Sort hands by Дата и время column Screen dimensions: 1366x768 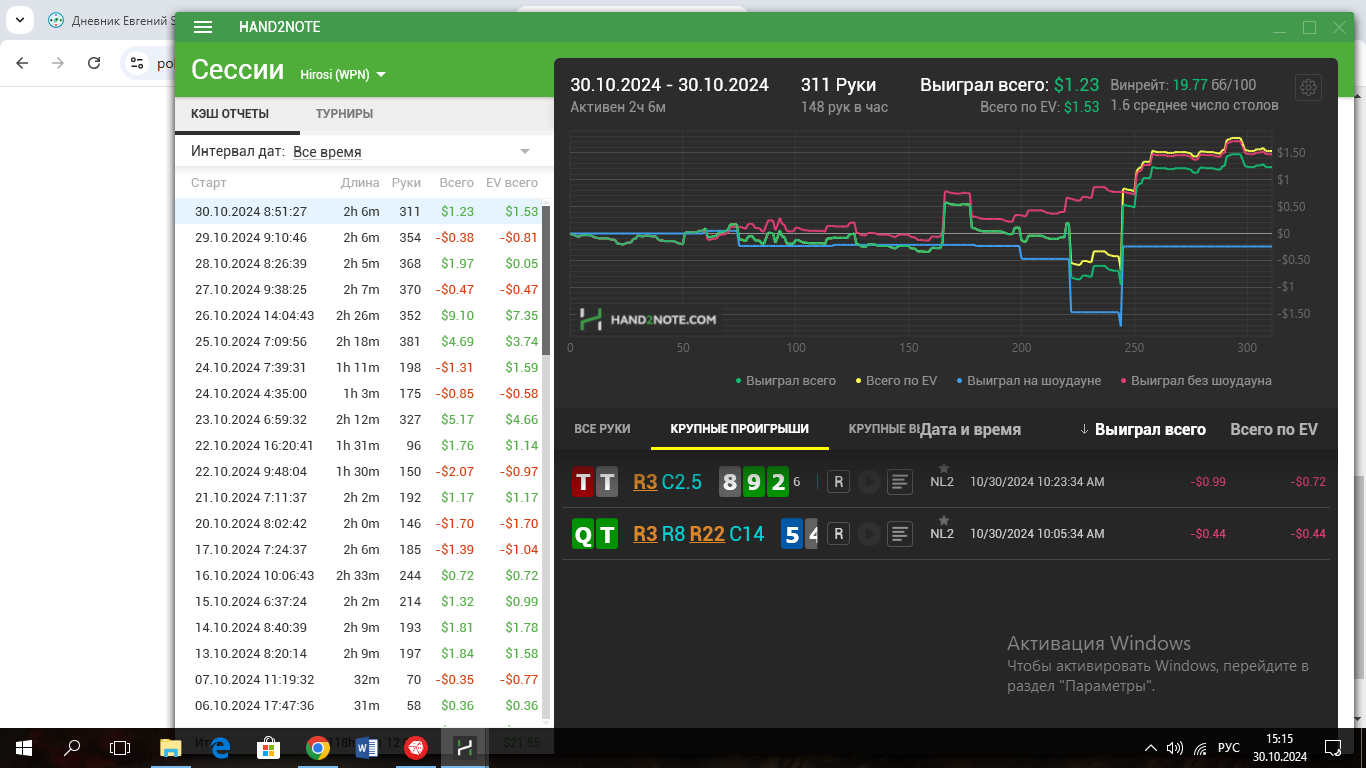pos(970,429)
